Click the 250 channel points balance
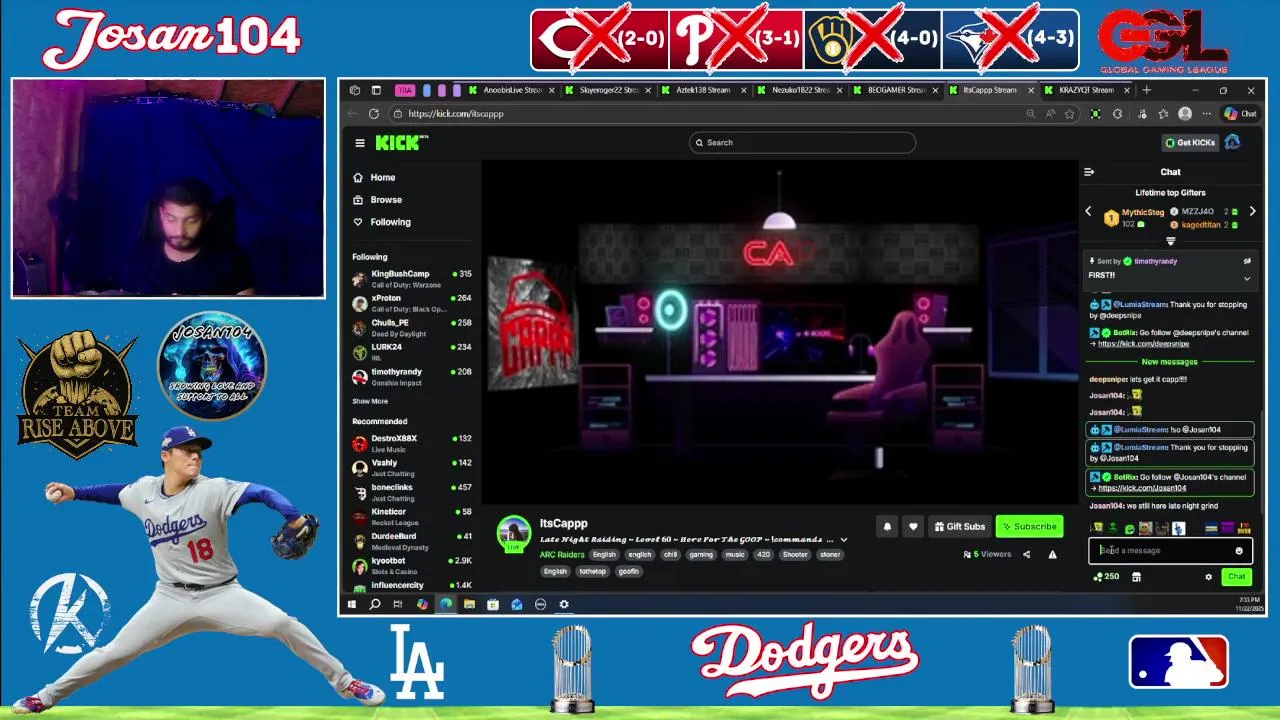This screenshot has height=720, width=1280. tap(1106, 577)
